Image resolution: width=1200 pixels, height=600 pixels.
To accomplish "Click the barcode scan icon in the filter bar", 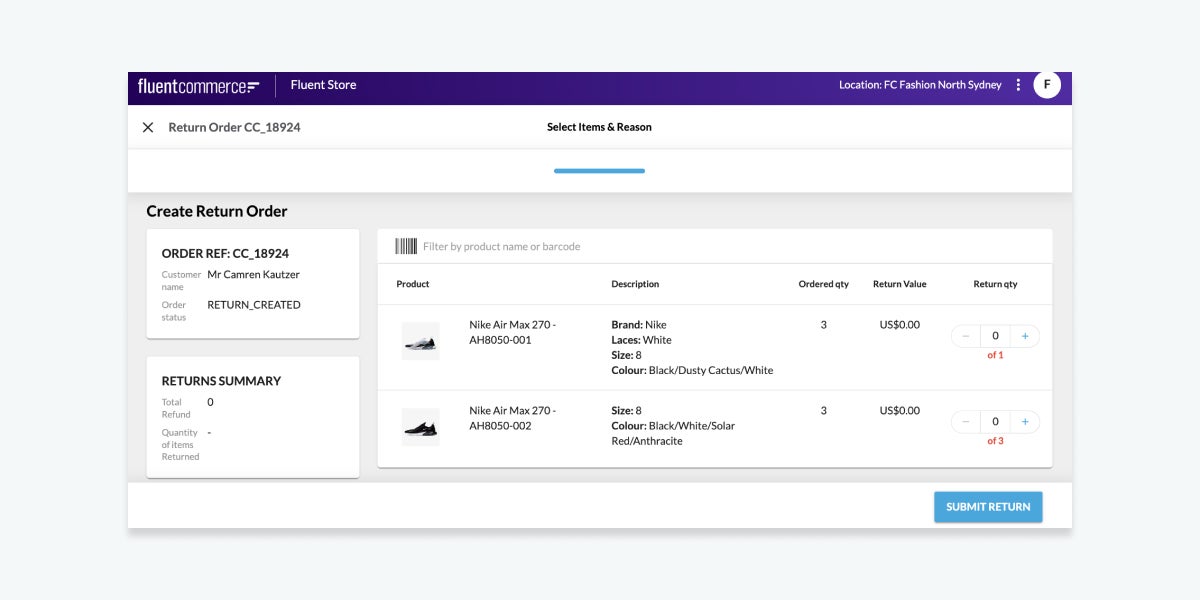I will coord(408,245).
